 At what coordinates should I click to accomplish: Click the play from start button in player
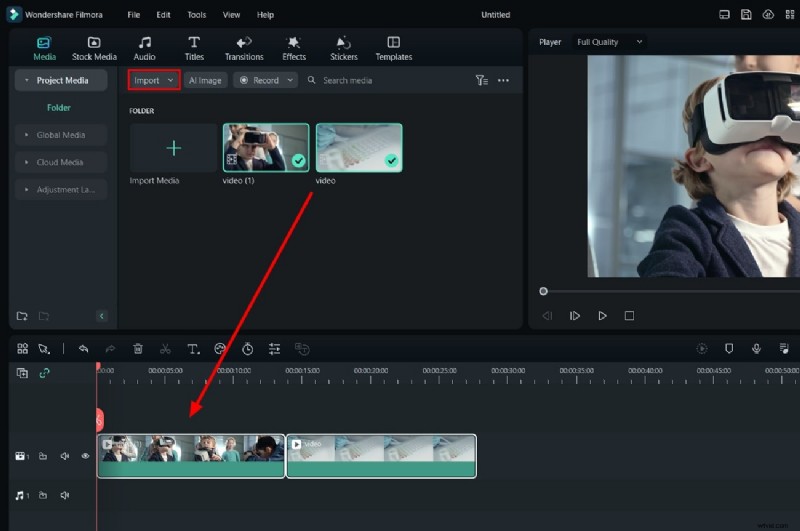click(574, 316)
